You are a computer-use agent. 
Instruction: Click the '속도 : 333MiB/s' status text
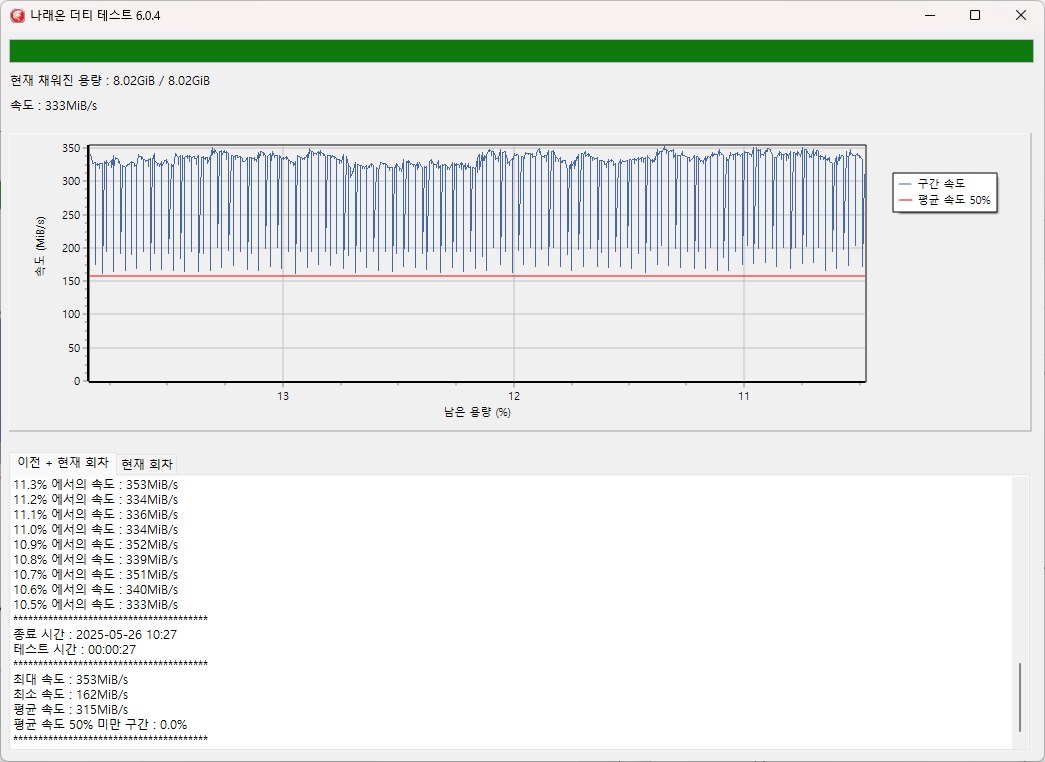pos(54,105)
